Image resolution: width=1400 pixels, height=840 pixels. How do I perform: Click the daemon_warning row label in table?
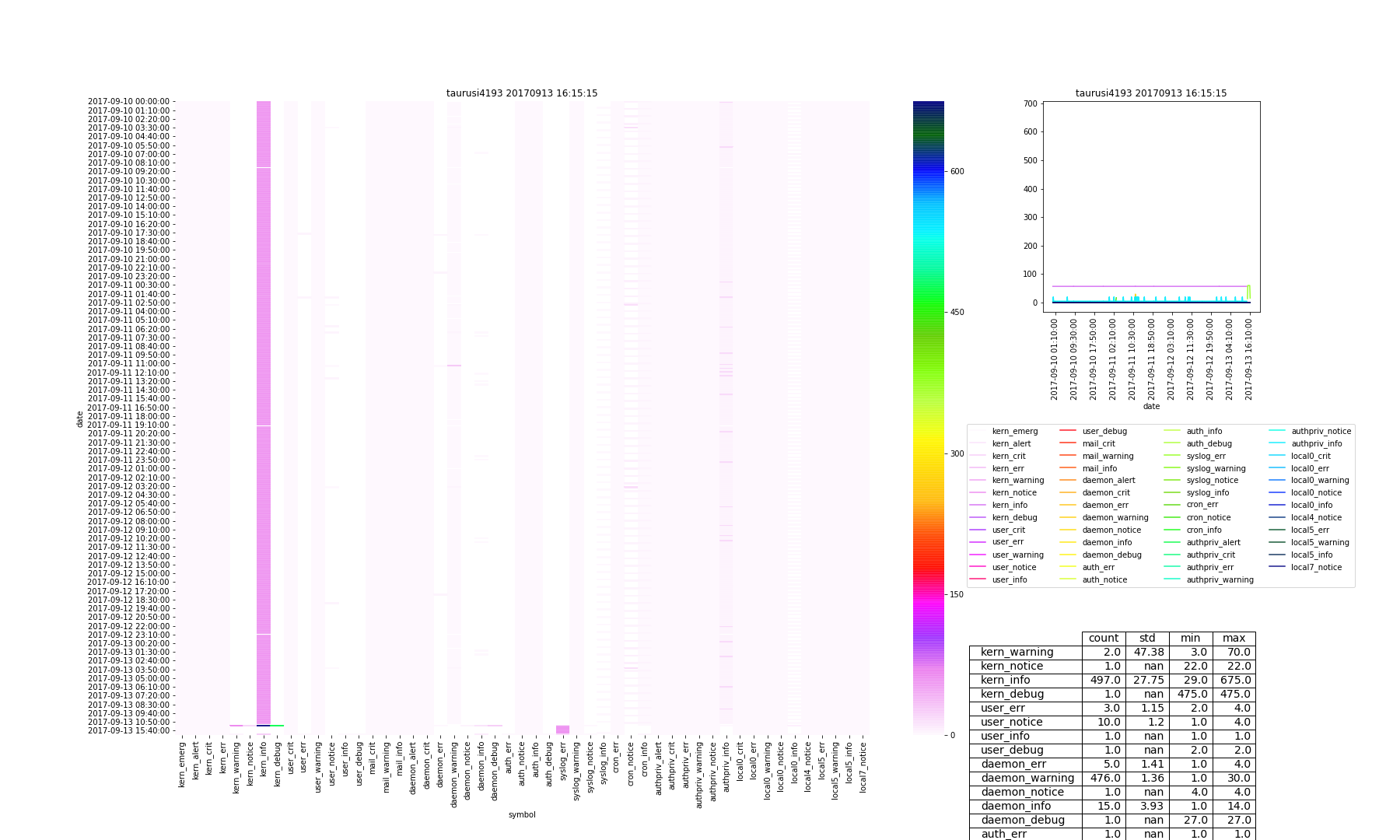(x=1027, y=779)
